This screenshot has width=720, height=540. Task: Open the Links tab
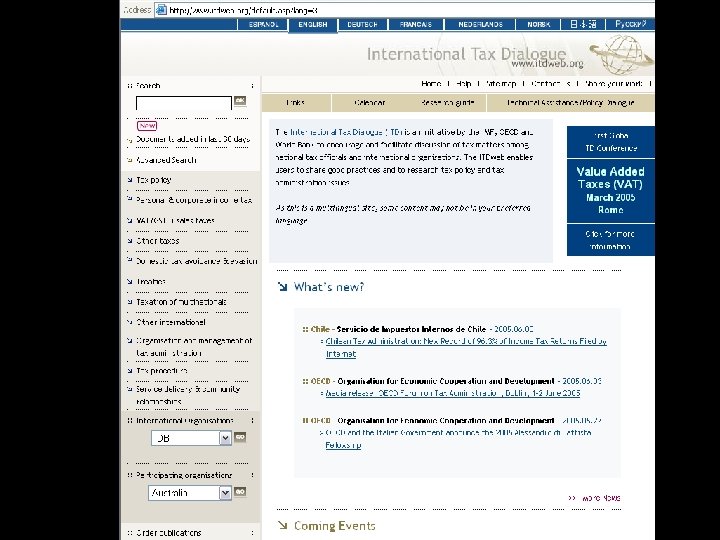296,103
